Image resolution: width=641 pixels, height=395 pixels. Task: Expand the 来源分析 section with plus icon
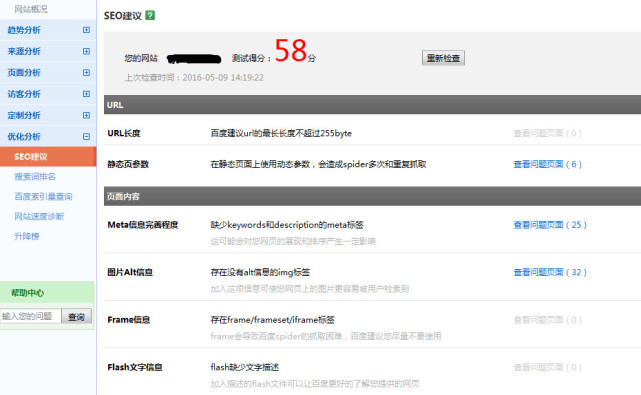point(86,51)
